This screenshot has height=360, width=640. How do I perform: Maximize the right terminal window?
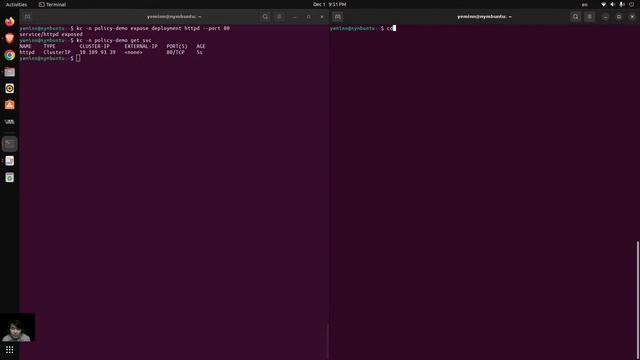click(x=619, y=17)
